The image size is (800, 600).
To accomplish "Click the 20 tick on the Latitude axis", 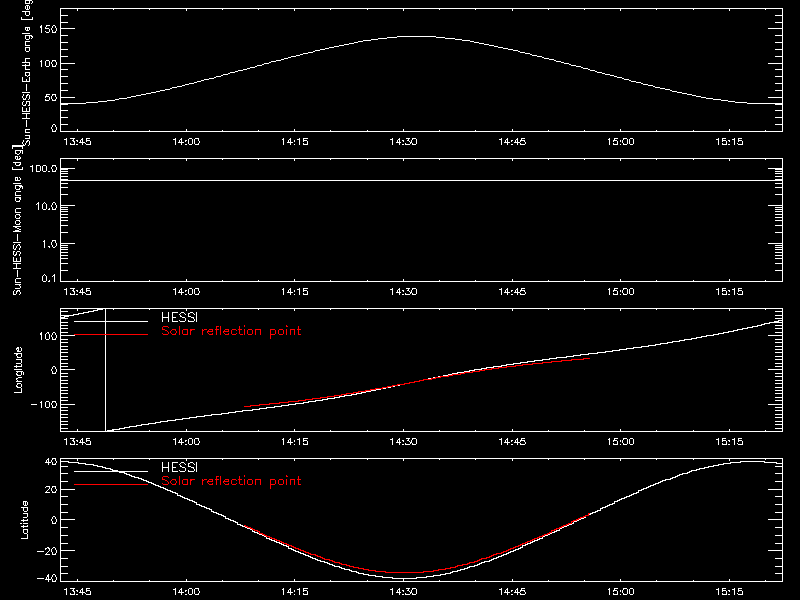I will pyautogui.click(x=51, y=490).
